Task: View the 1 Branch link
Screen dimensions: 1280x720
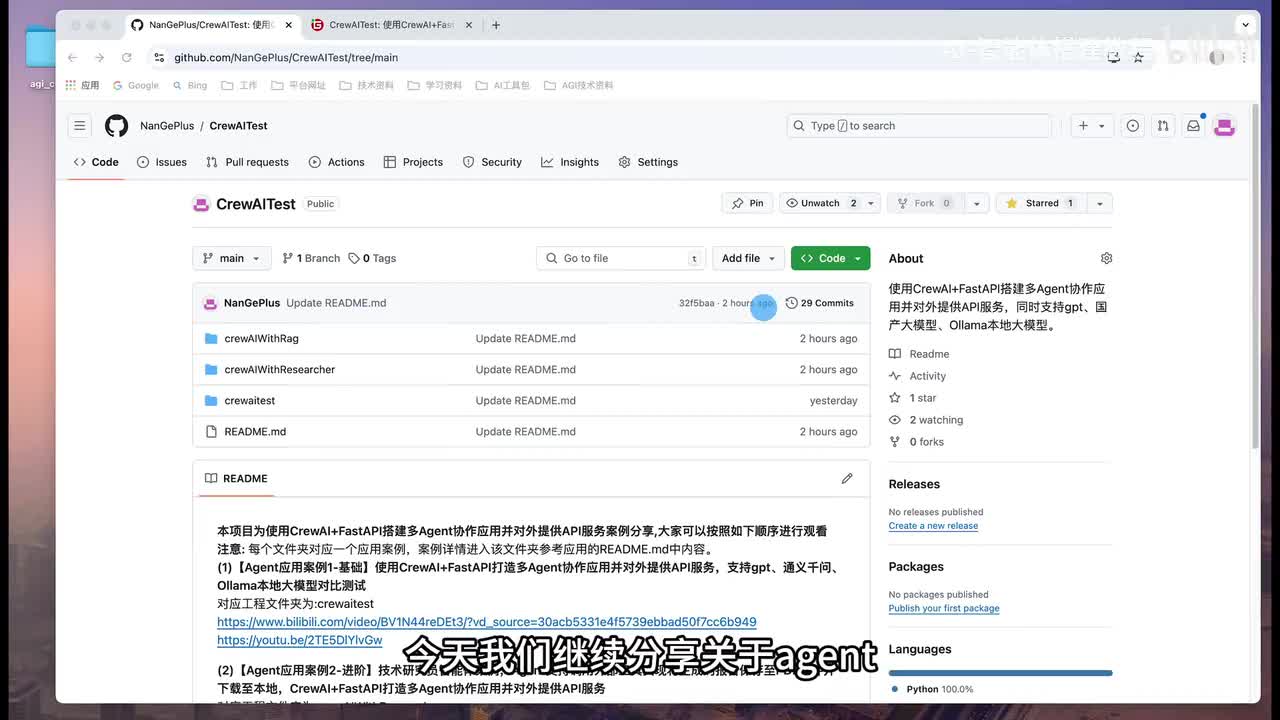Action: 311,258
